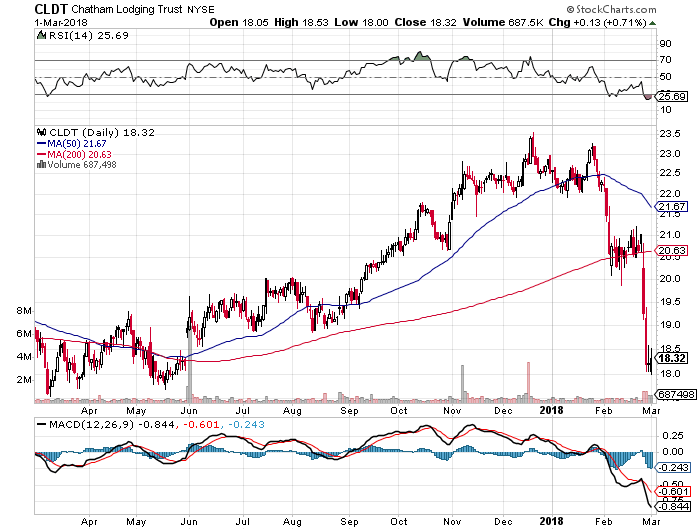Click the Close 18.32 value
Image resolution: width=700 pixels, height=530 pixels.
425,22
